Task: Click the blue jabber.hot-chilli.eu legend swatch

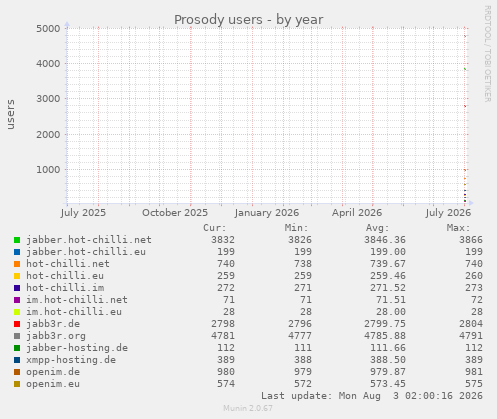Action: pyautogui.click(x=17, y=252)
